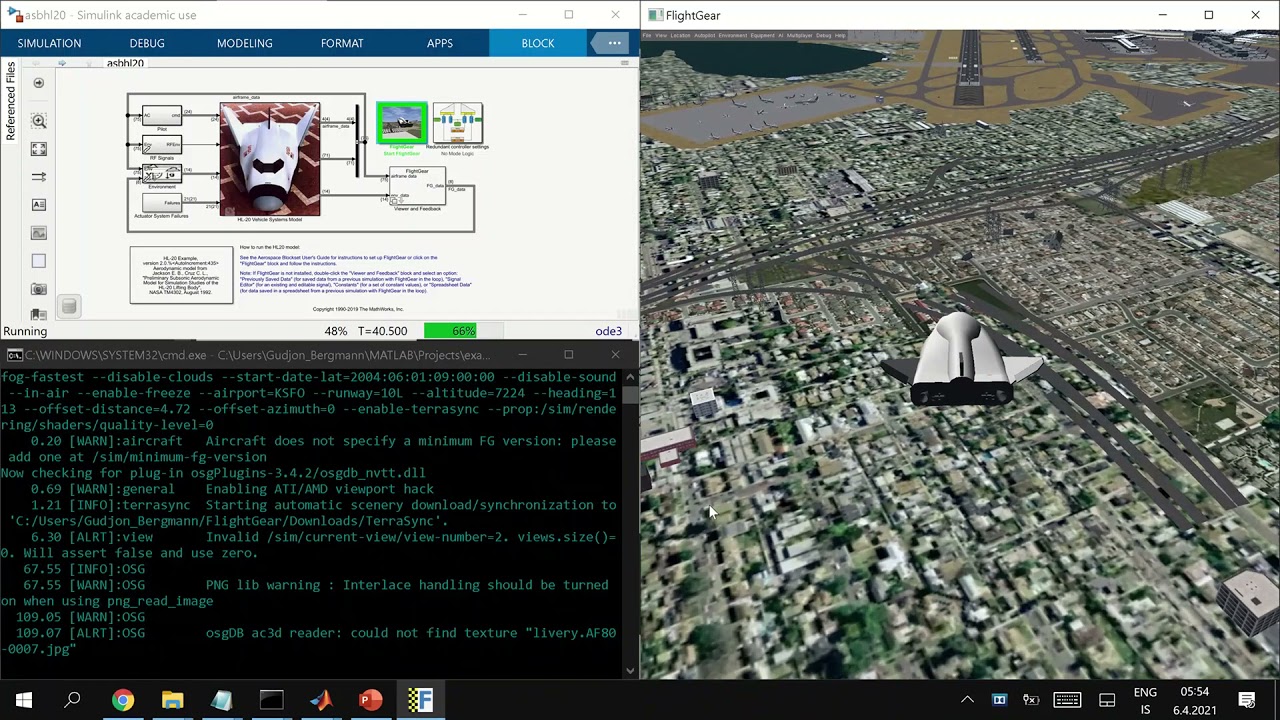Open the SIMULATION tab in Simulink

pyautogui.click(x=49, y=43)
